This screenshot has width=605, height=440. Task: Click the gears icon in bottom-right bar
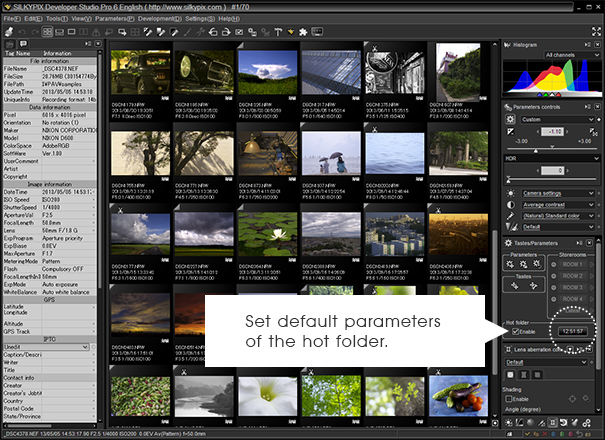click(x=586, y=423)
